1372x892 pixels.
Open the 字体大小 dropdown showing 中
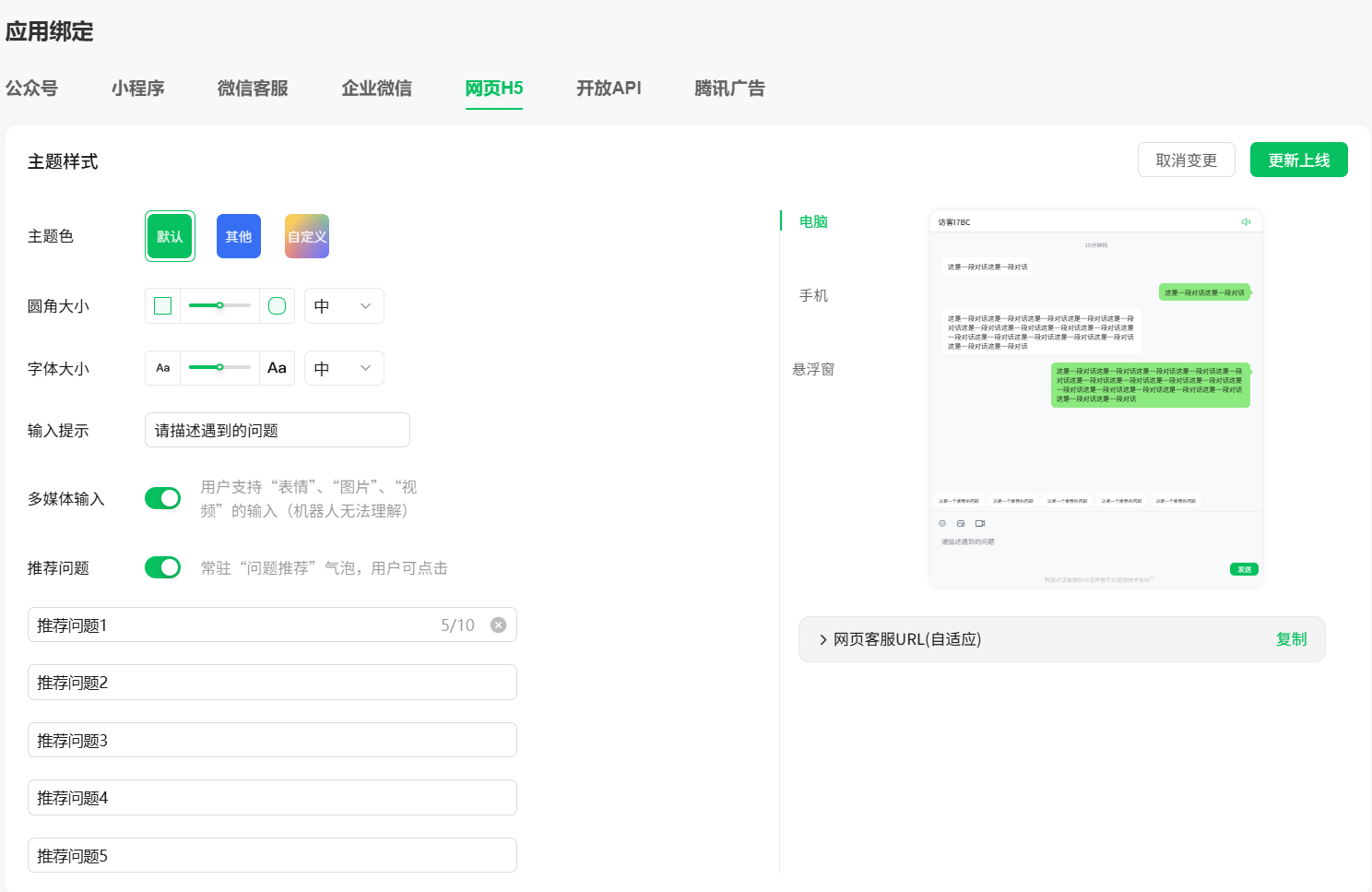(344, 368)
